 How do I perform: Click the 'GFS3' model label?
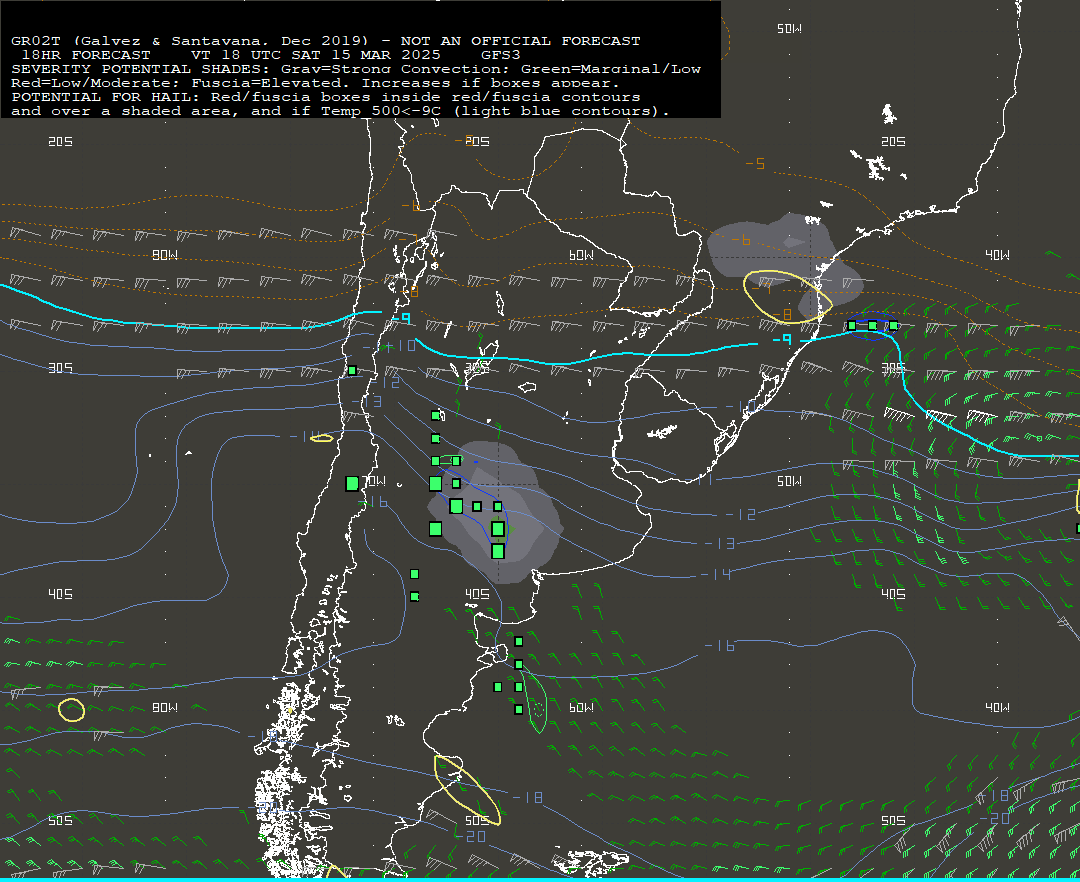(501, 55)
